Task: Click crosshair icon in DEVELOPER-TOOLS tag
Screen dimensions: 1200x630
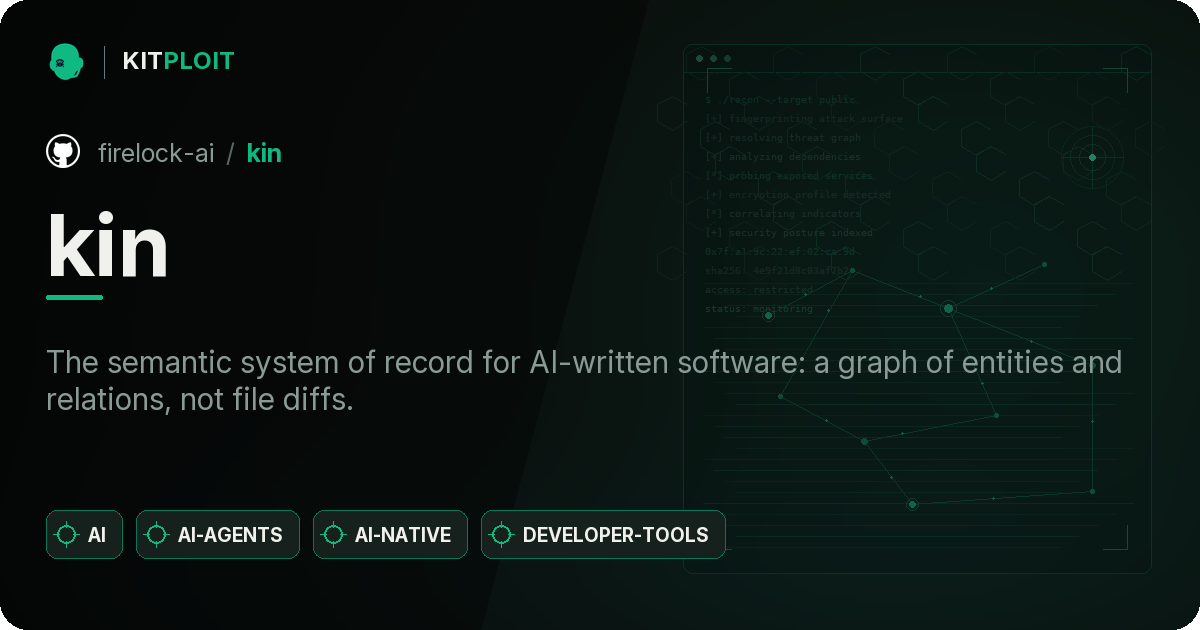Action: click(x=501, y=535)
